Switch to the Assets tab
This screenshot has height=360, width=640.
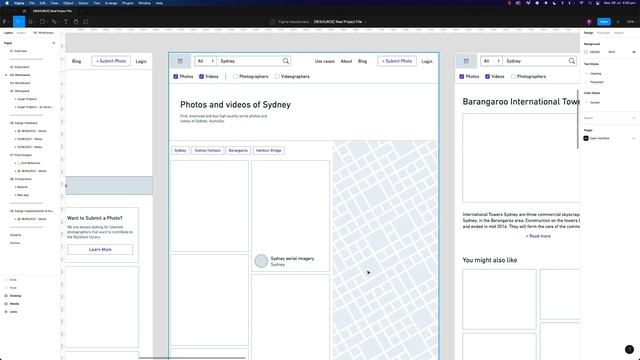pyautogui.click(x=21, y=33)
